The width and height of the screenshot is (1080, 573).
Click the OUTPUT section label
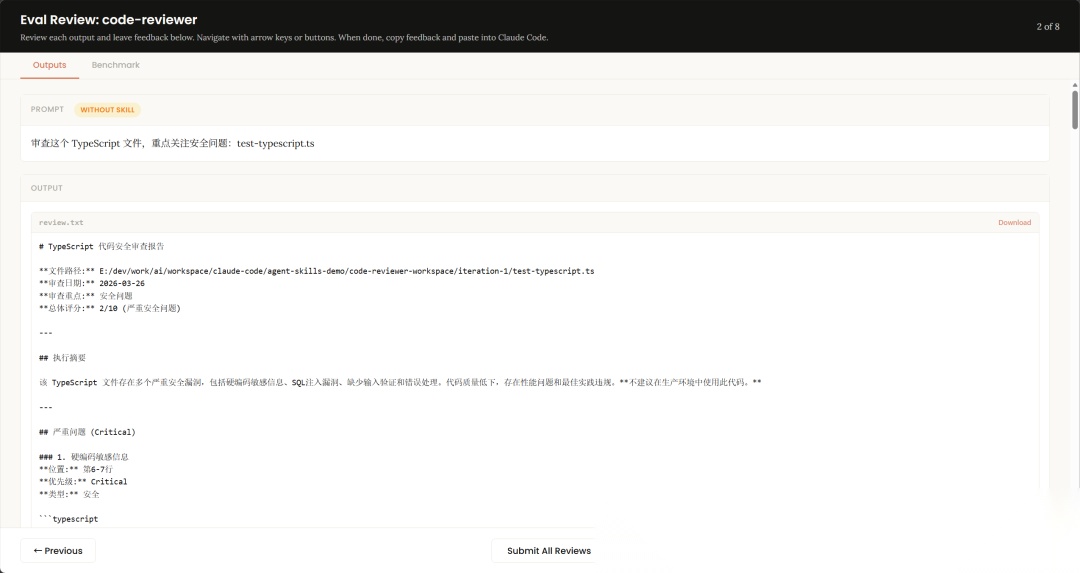click(46, 187)
